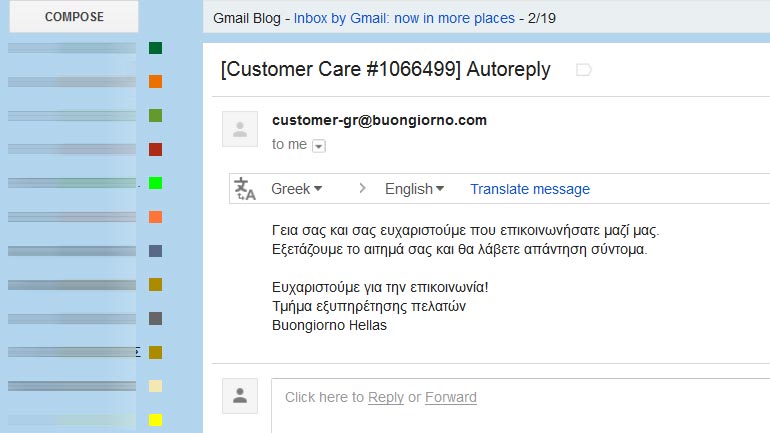Click the translate icon beside Greek
Viewport: 770px width, 433px height.
(x=245, y=189)
